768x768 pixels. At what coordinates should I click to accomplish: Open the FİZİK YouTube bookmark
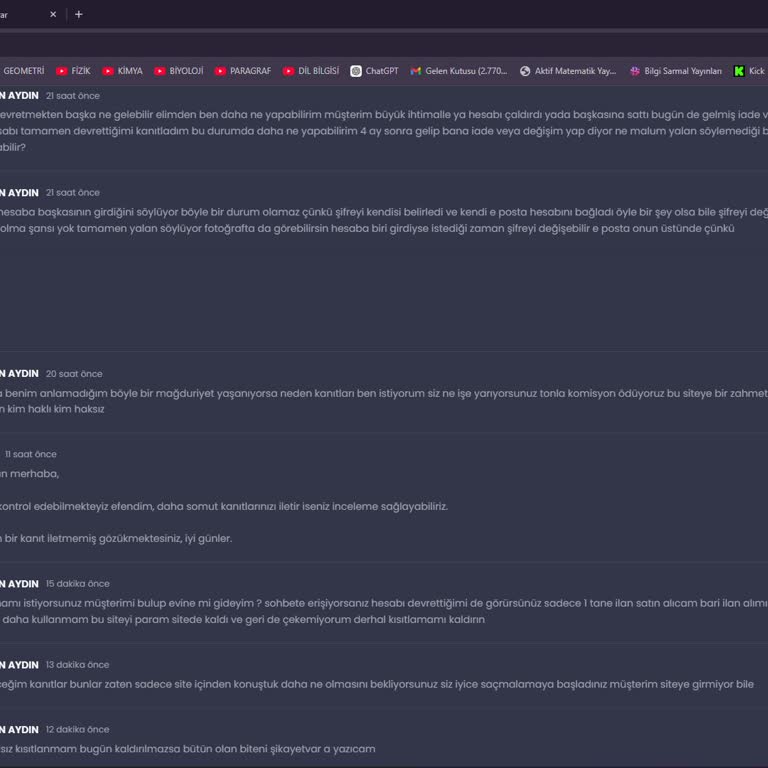(x=73, y=71)
